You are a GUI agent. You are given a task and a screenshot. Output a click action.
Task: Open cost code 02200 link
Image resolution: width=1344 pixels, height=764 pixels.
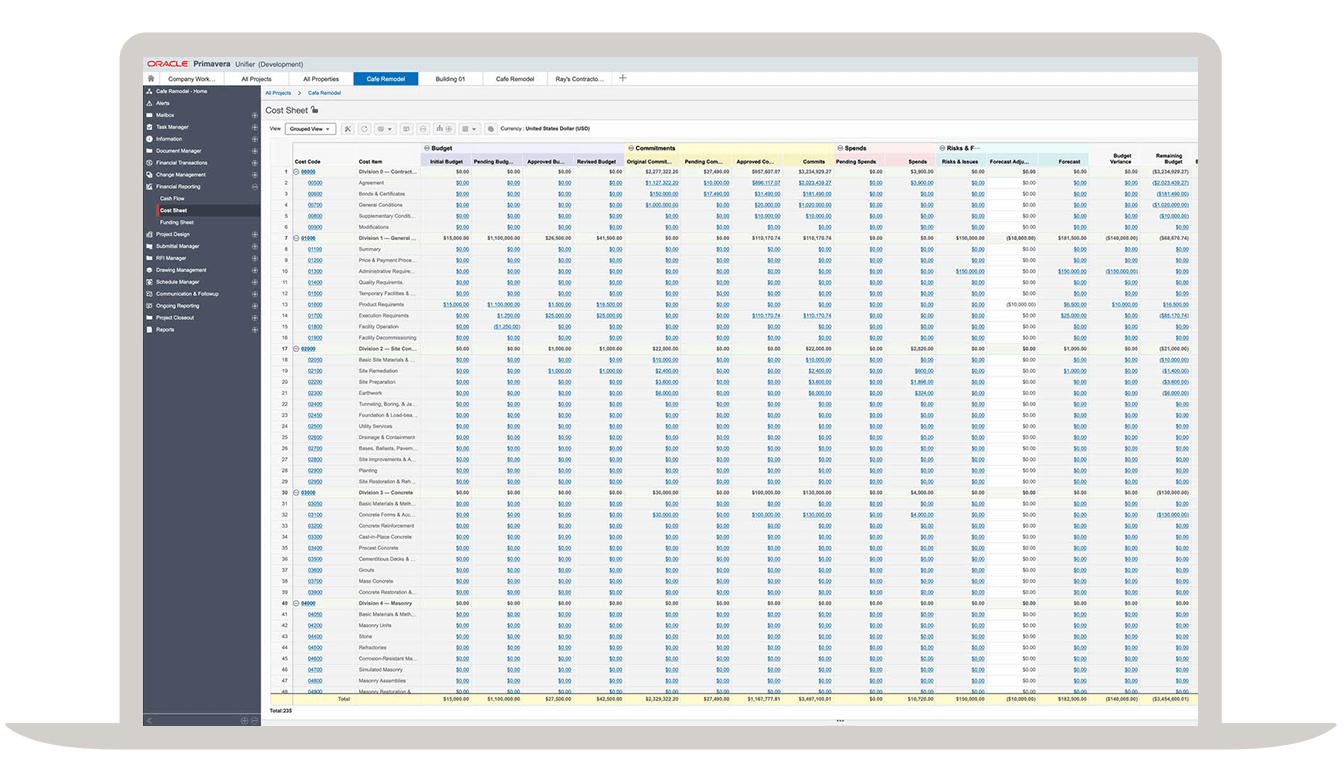[315, 382]
